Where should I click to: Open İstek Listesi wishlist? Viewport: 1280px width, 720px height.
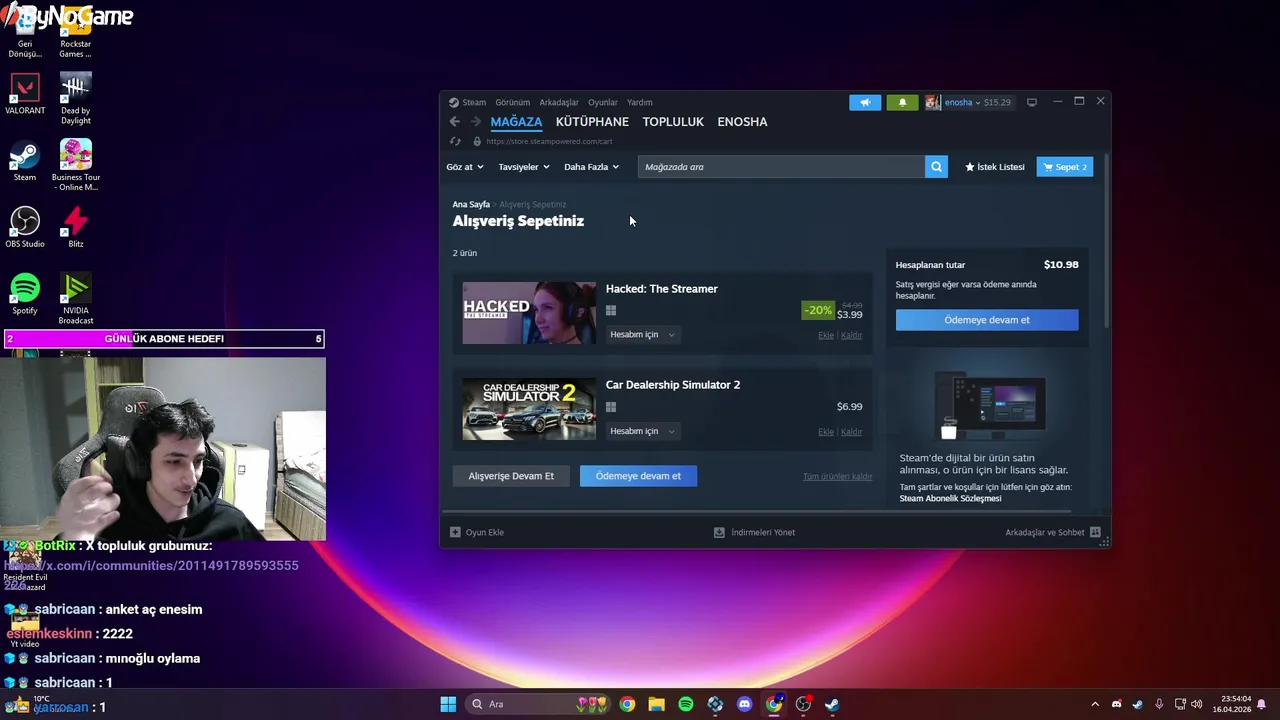pyautogui.click(x=995, y=167)
